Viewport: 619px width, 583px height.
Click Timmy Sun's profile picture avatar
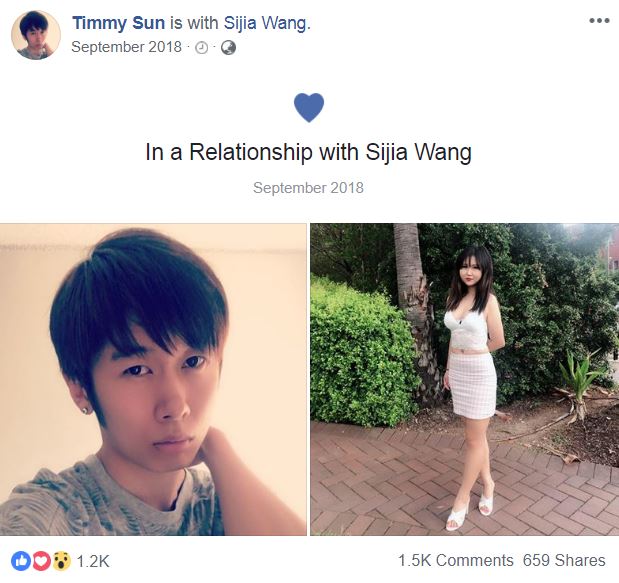[x=36, y=35]
